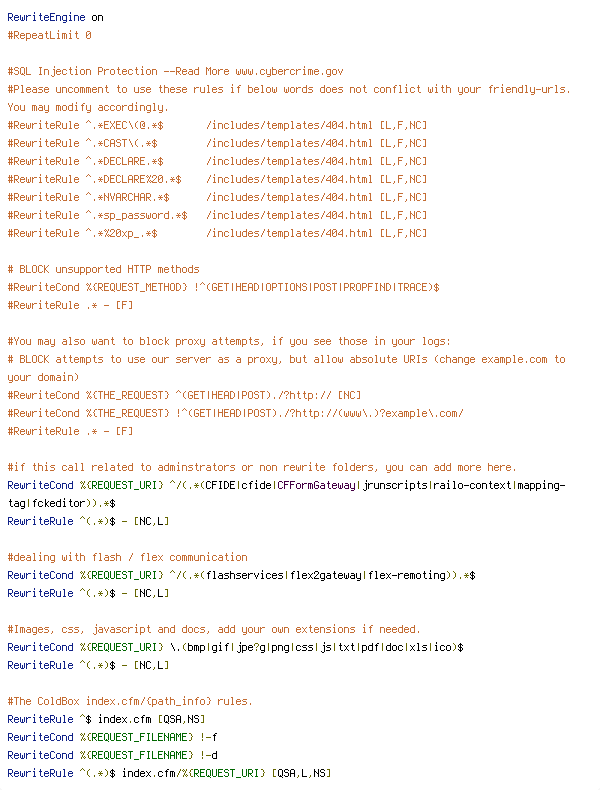Image resolution: width=600 pixels, height=790 pixels.
Task: Click the EXEC injection RewriteRule line
Action: point(217,125)
